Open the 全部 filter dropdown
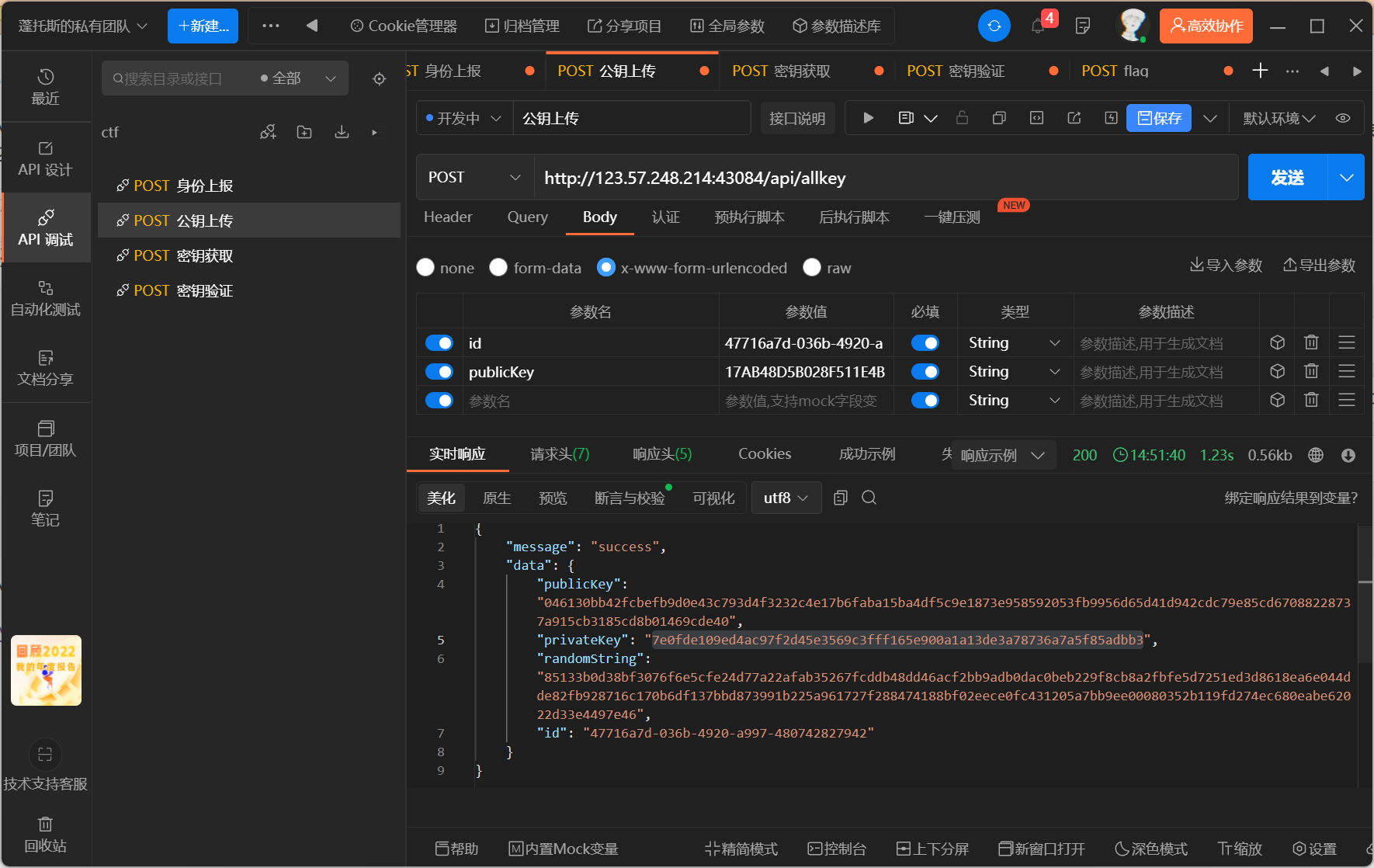The image size is (1374, 868). 299,78
